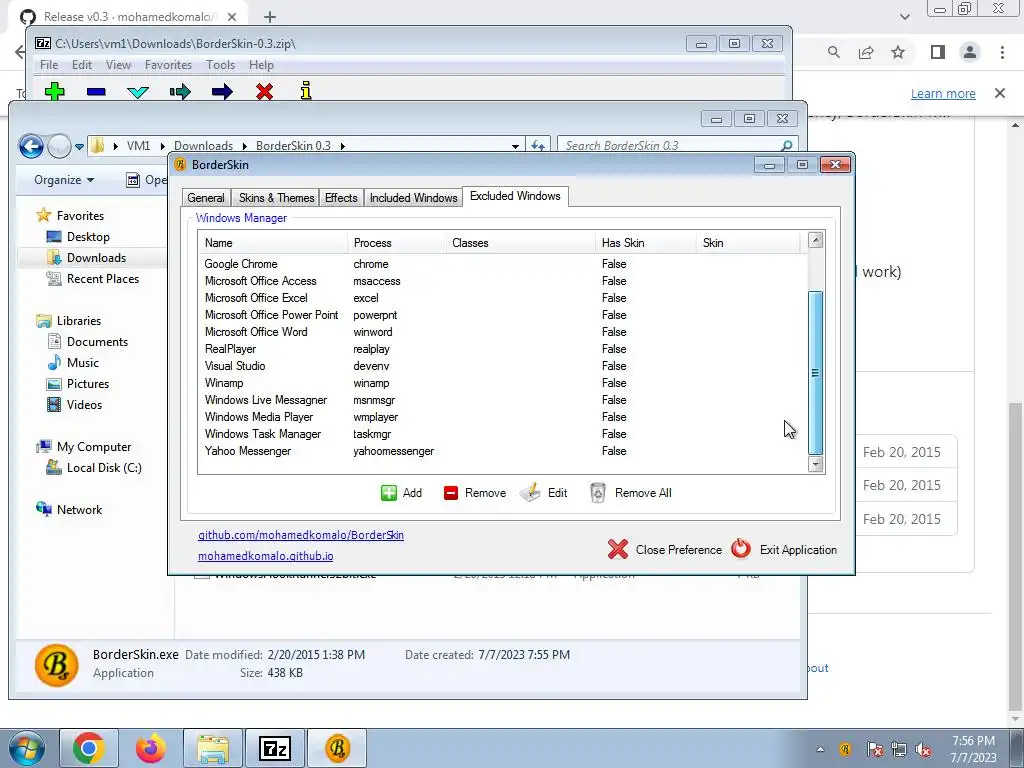Click the 7-Zip yellow Info icon
The image size is (1024, 768).
[x=306, y=91]
